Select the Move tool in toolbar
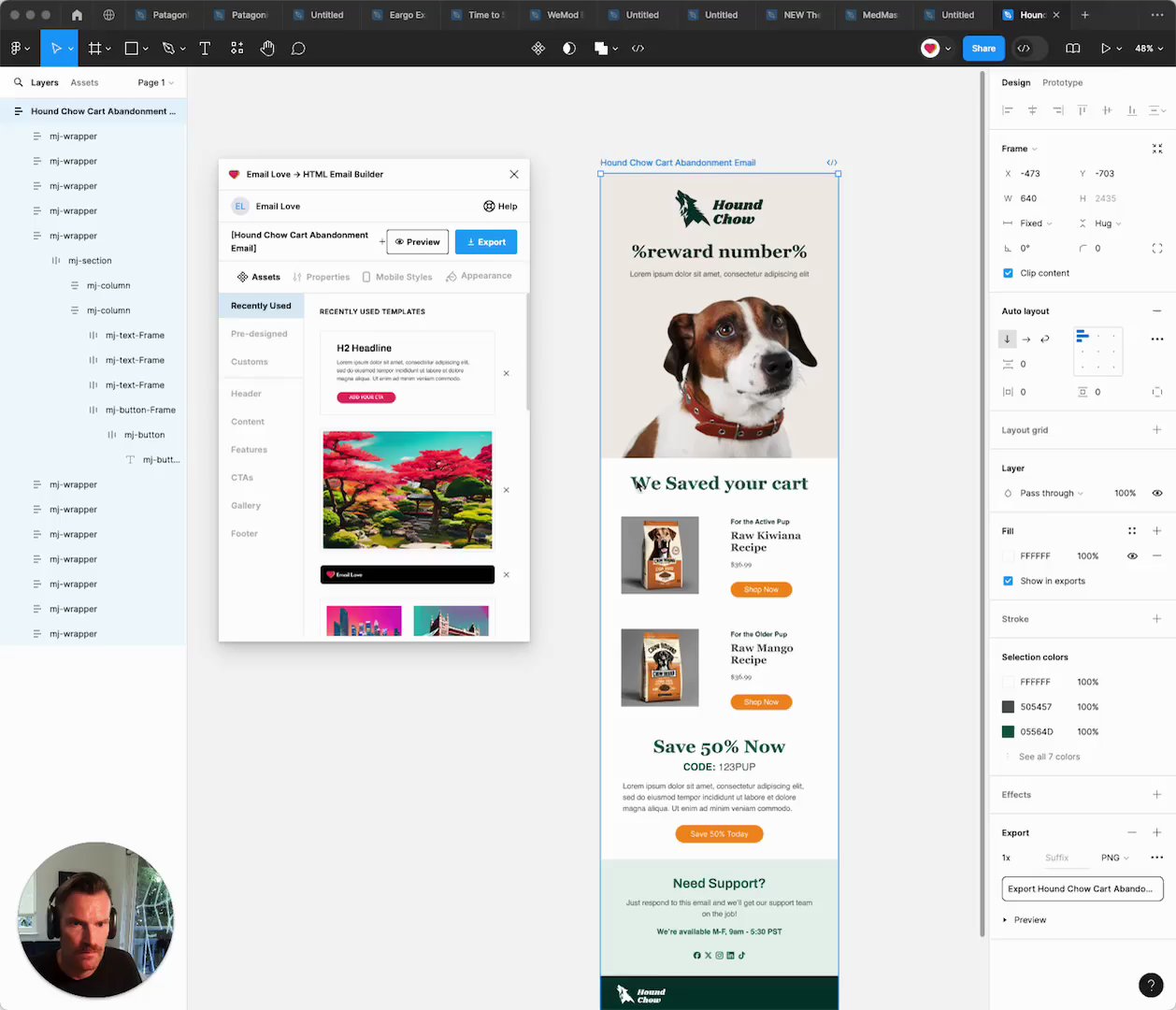The width and height of the screenshot is (1176, 1010). tap(56, 48)
